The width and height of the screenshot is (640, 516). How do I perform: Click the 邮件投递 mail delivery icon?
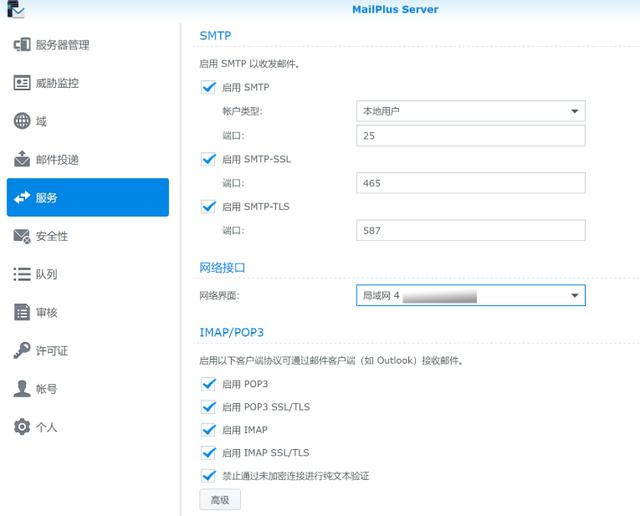pyautogui.click(x=22, y=159)
